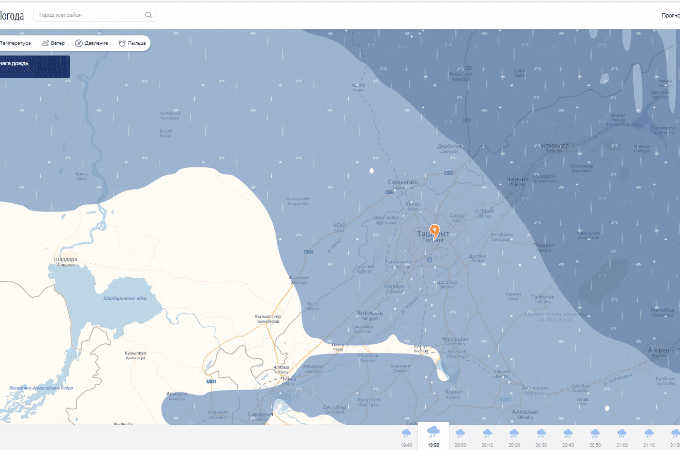Select the Давление (pressure) map layer

(91, 44)
